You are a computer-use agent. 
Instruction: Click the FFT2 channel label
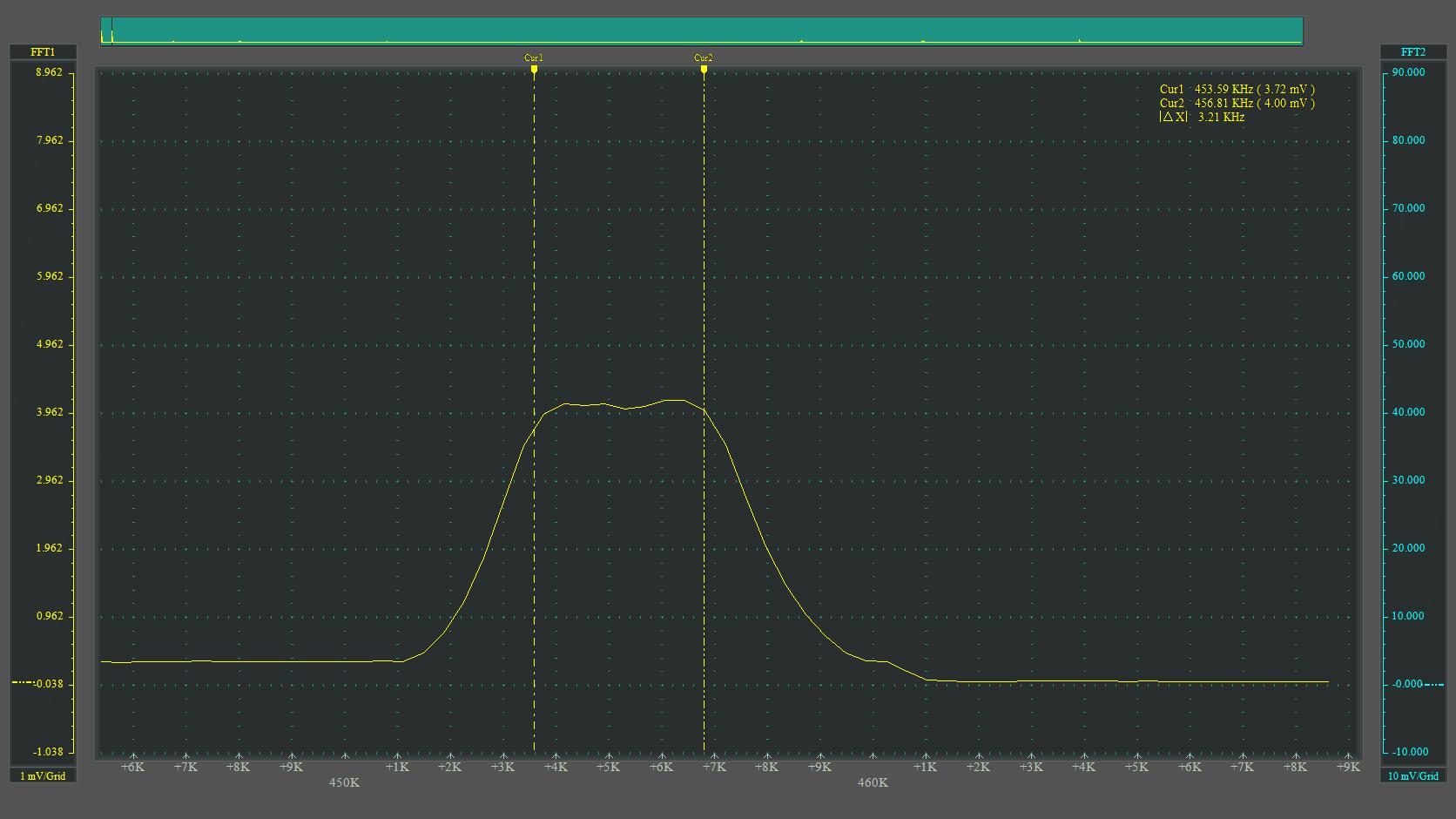(x=1413, y=52)
